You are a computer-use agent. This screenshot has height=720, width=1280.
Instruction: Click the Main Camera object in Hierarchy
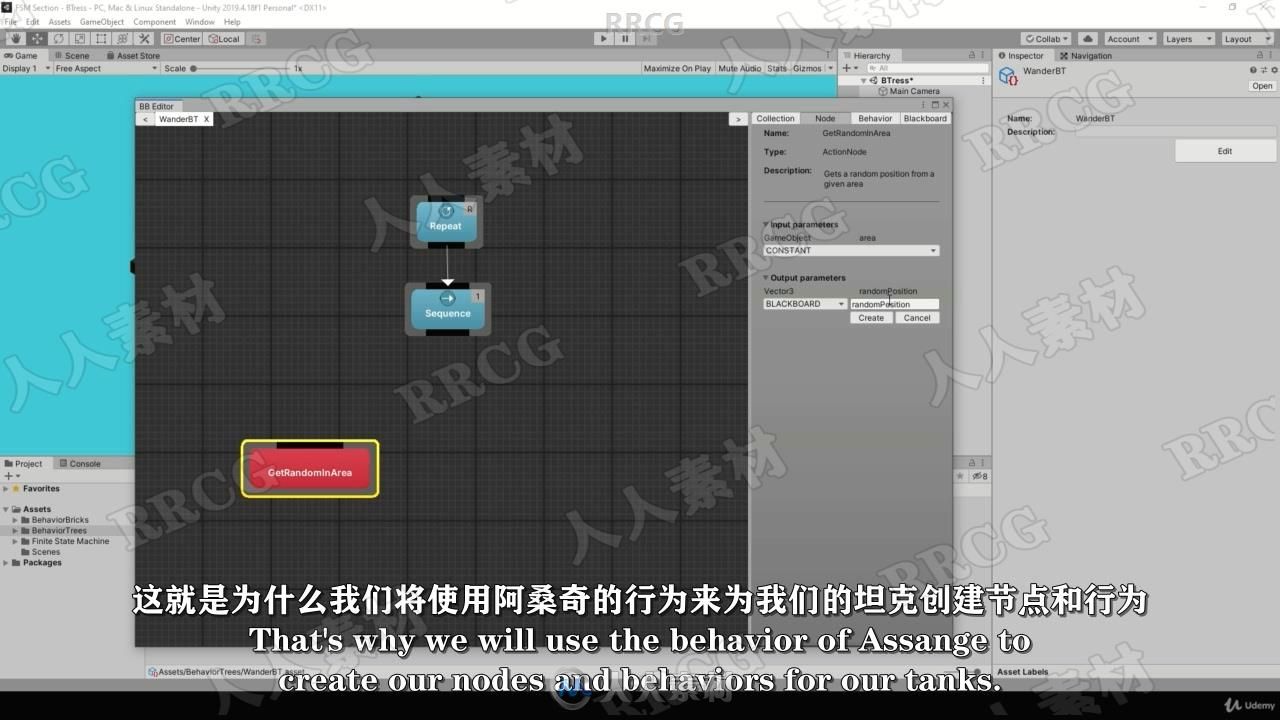908,91
